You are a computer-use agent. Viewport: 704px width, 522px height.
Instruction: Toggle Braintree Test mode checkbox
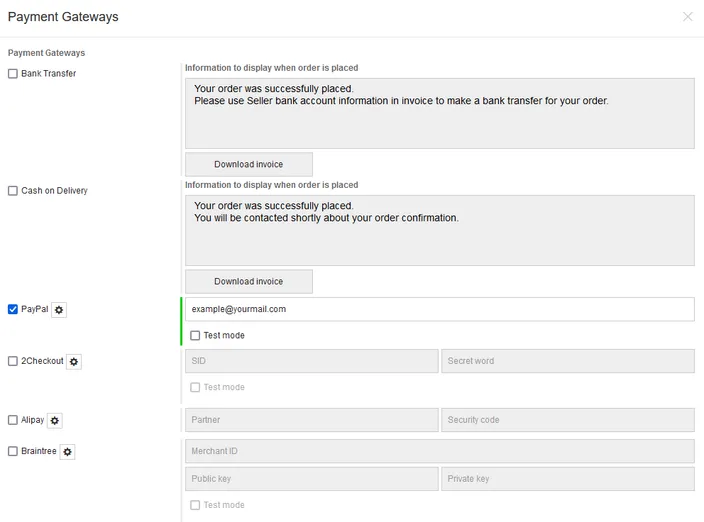click(195, 505)
